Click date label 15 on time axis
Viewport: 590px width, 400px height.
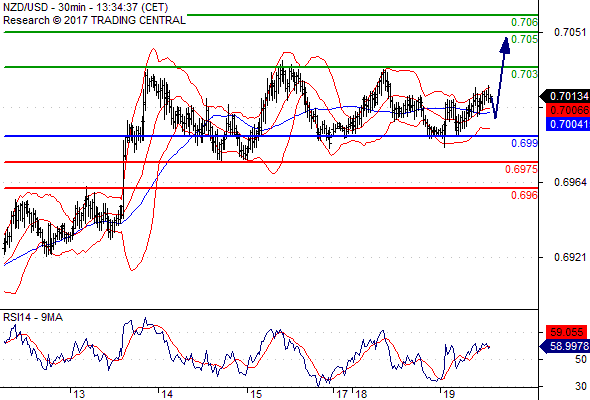point(256,394)
